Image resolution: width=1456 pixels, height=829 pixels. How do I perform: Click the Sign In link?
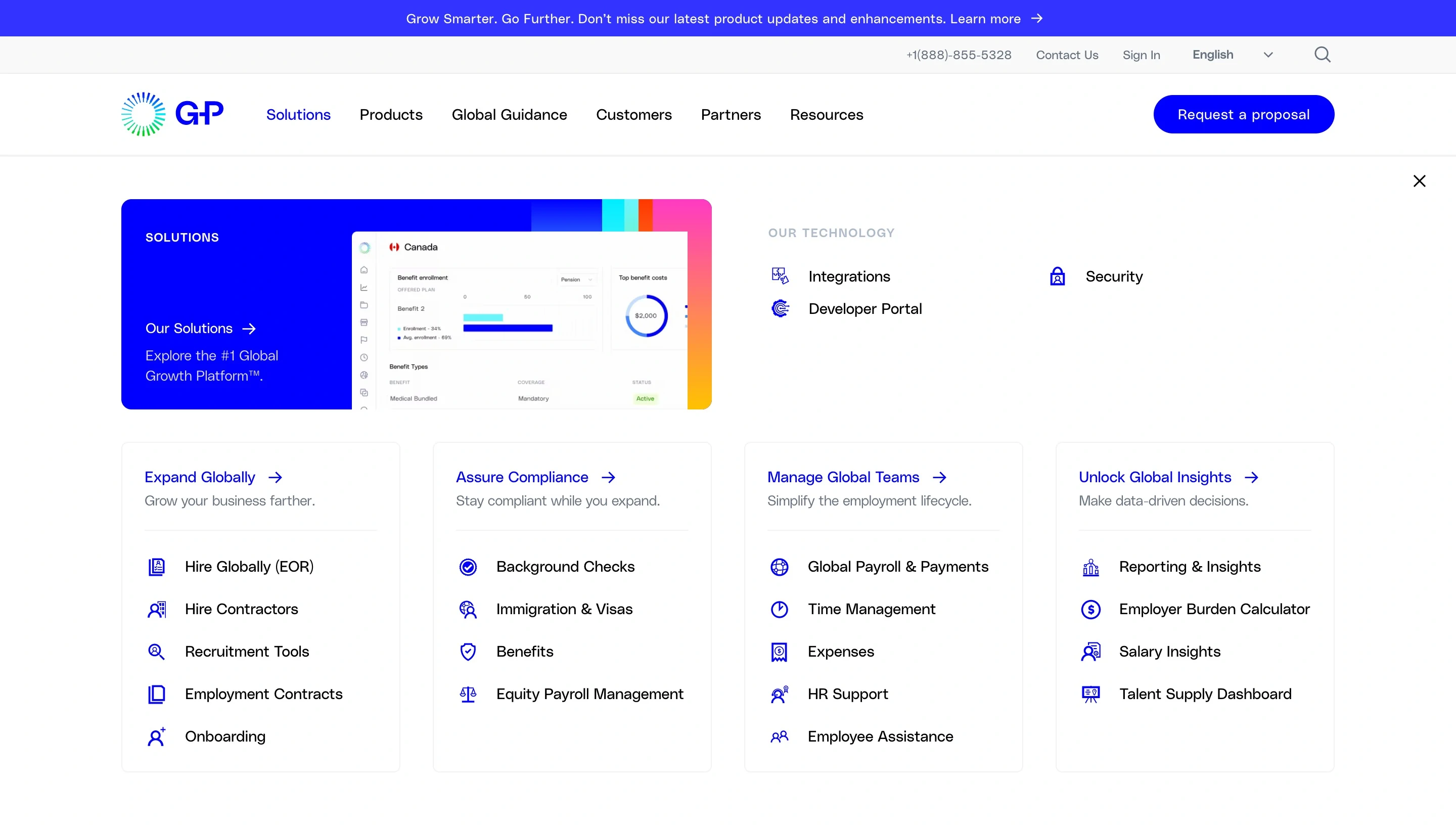(1141, 54)
